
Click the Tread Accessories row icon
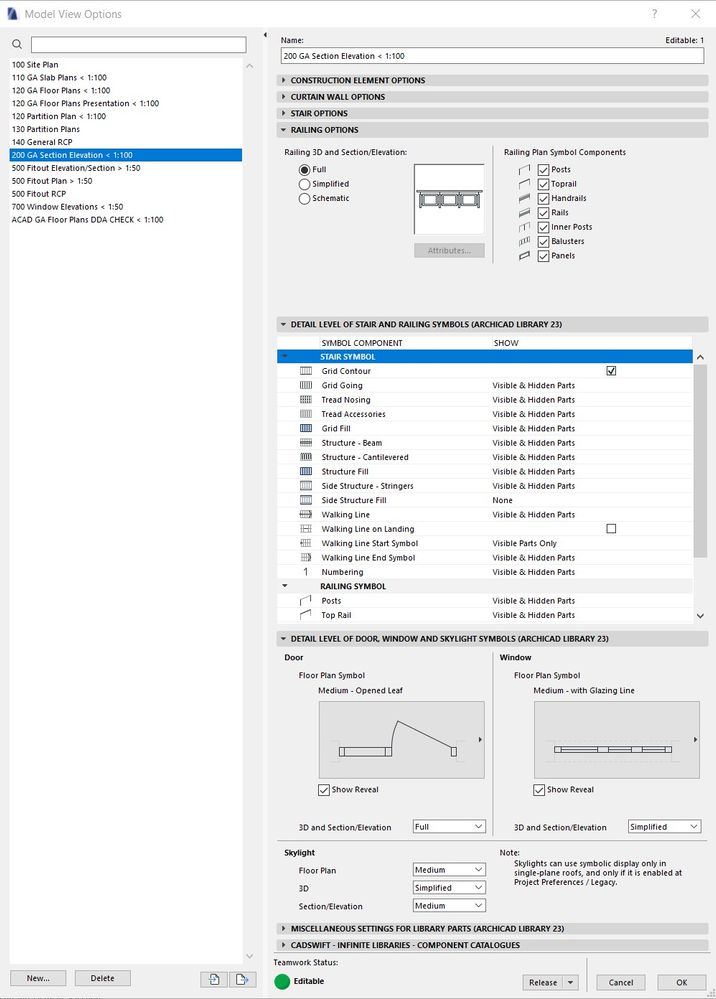click(306, 414)
